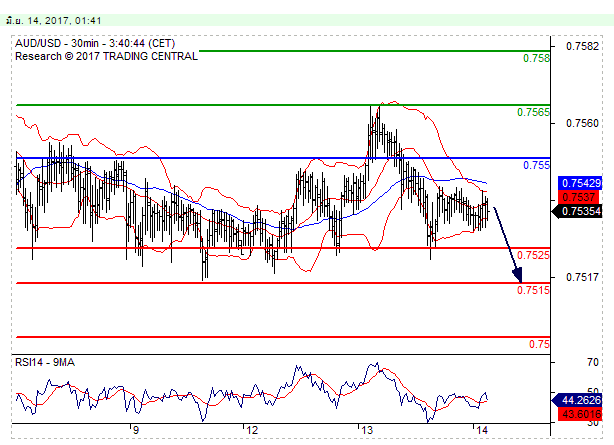
Task: Click the date axis label '13'
Action: (367, 431)
